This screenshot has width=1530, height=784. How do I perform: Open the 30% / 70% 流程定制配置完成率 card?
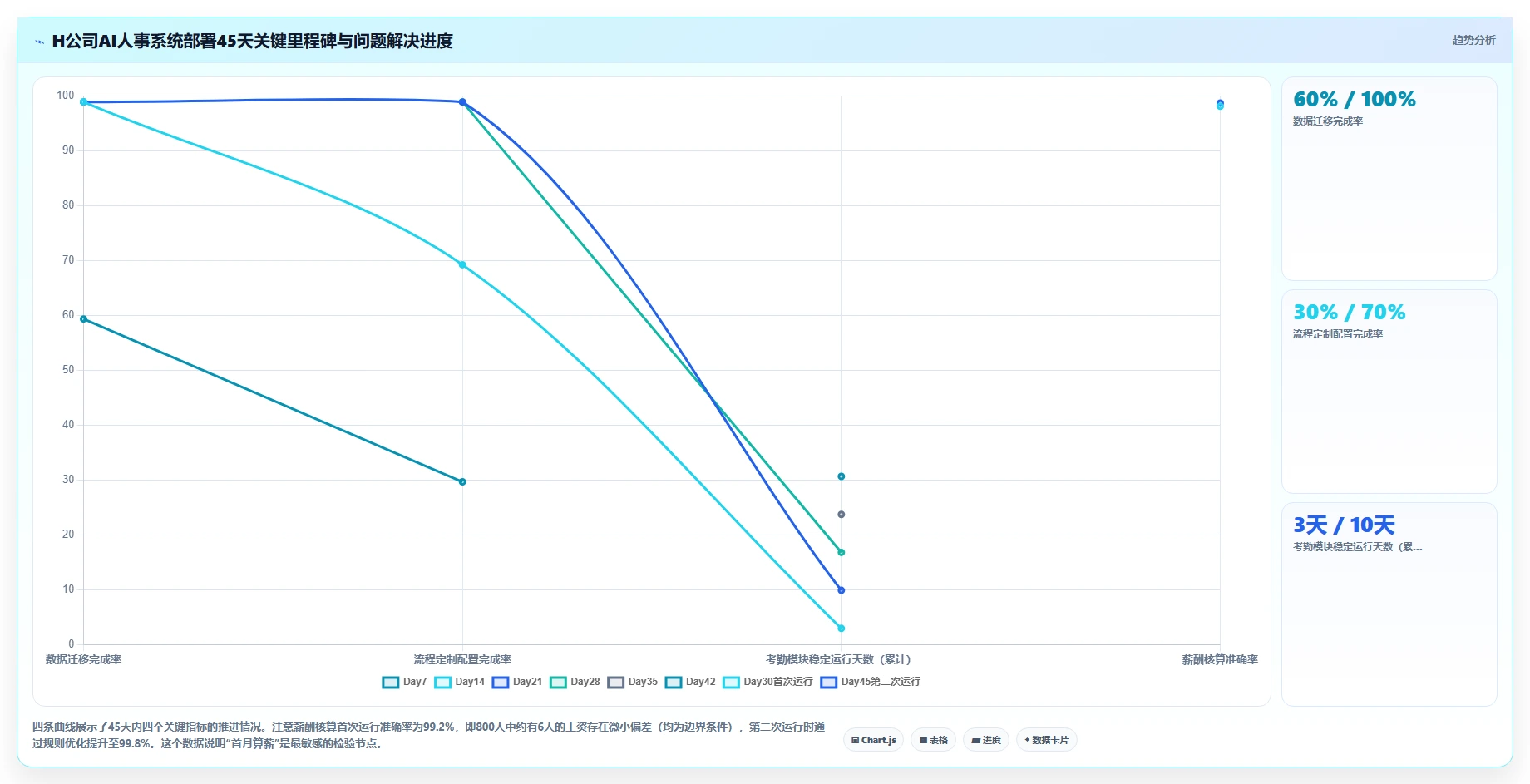[x=1389, y=392]
